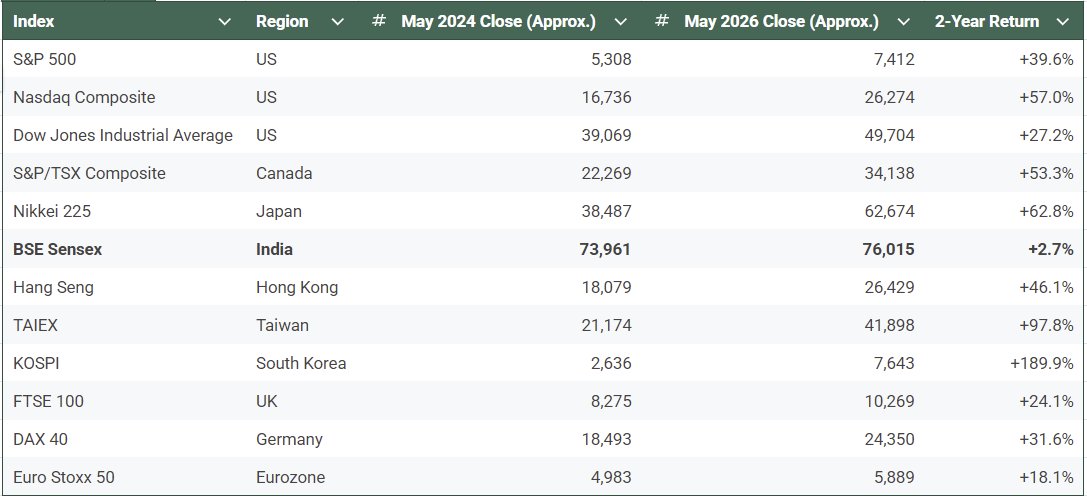Click the +39.6% return cell
1087x496 pixels.
(1046, 60)
